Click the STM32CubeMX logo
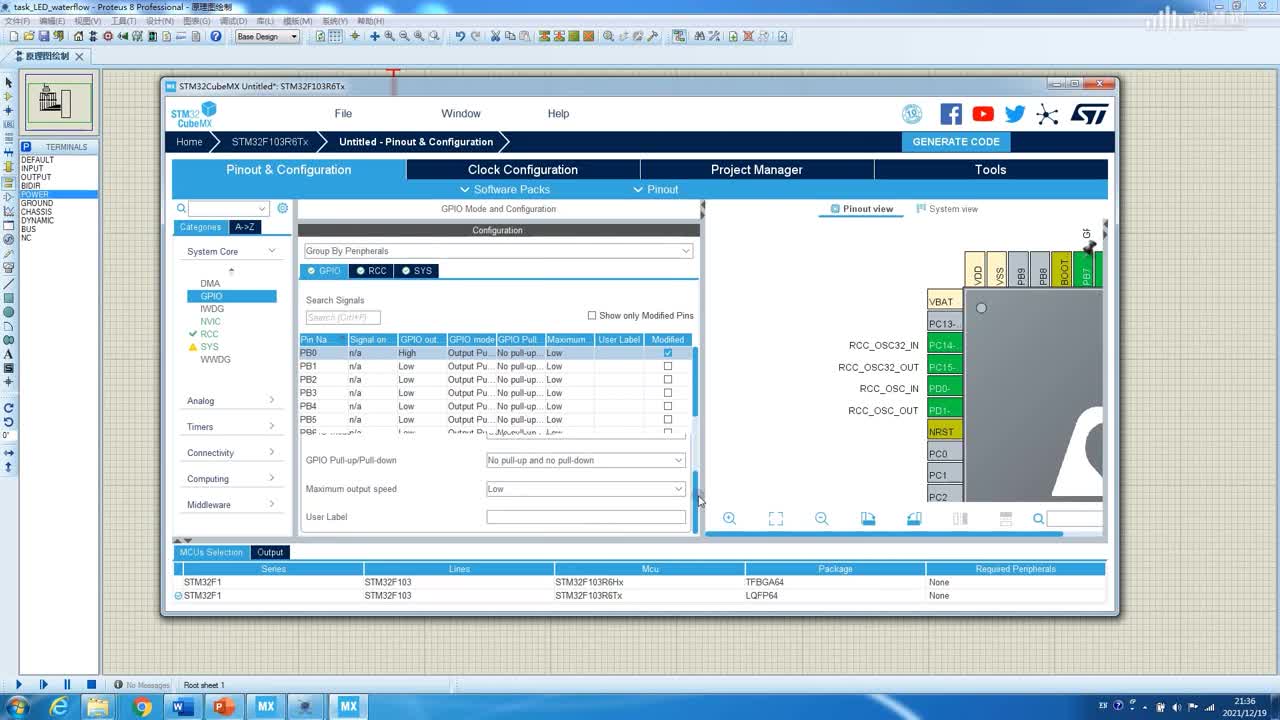Viewport: 1280px width, 720px height. tap(194, 114)
